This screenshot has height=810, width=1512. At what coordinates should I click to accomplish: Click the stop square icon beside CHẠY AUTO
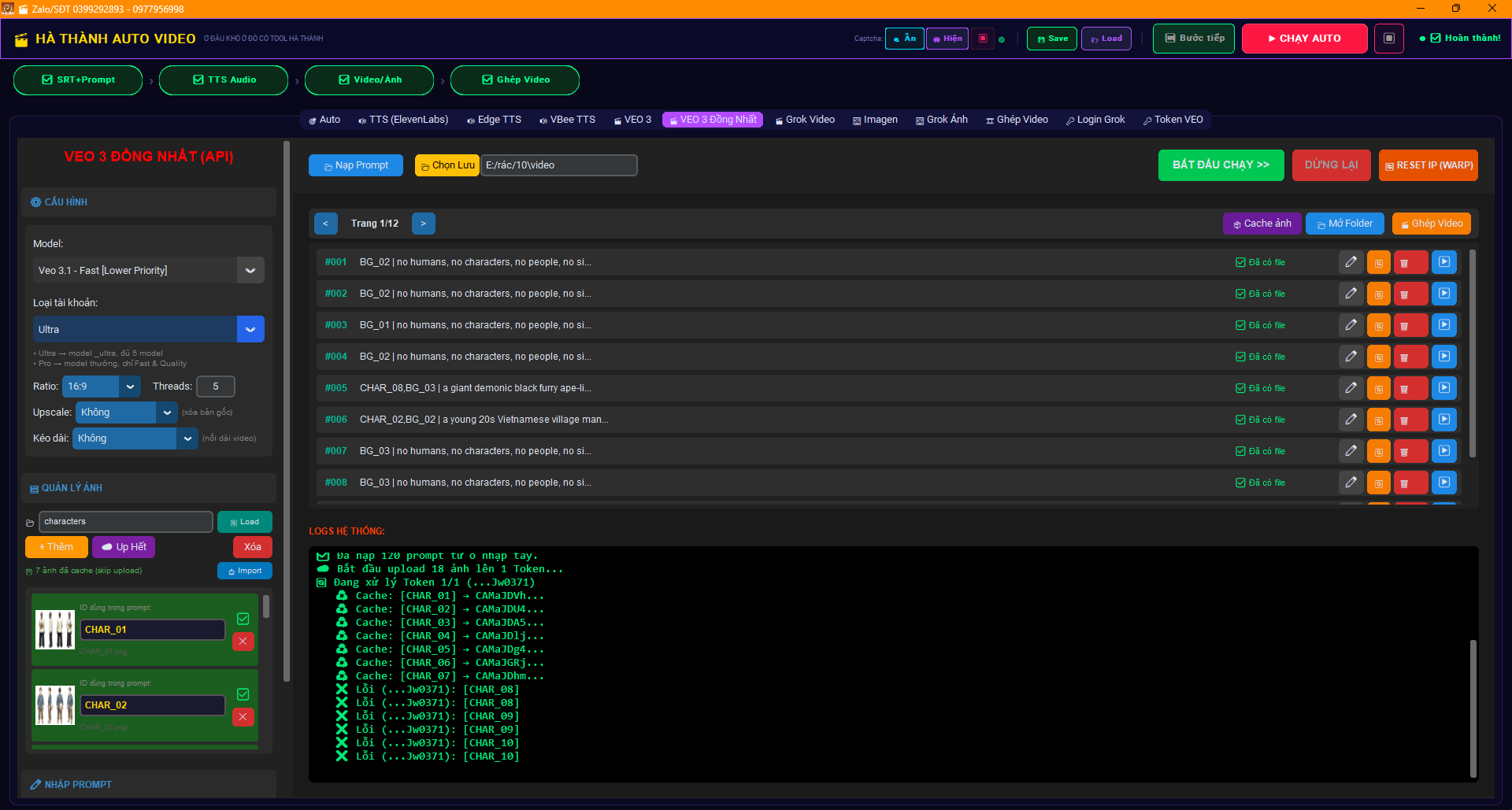[x=1388, y=39]
